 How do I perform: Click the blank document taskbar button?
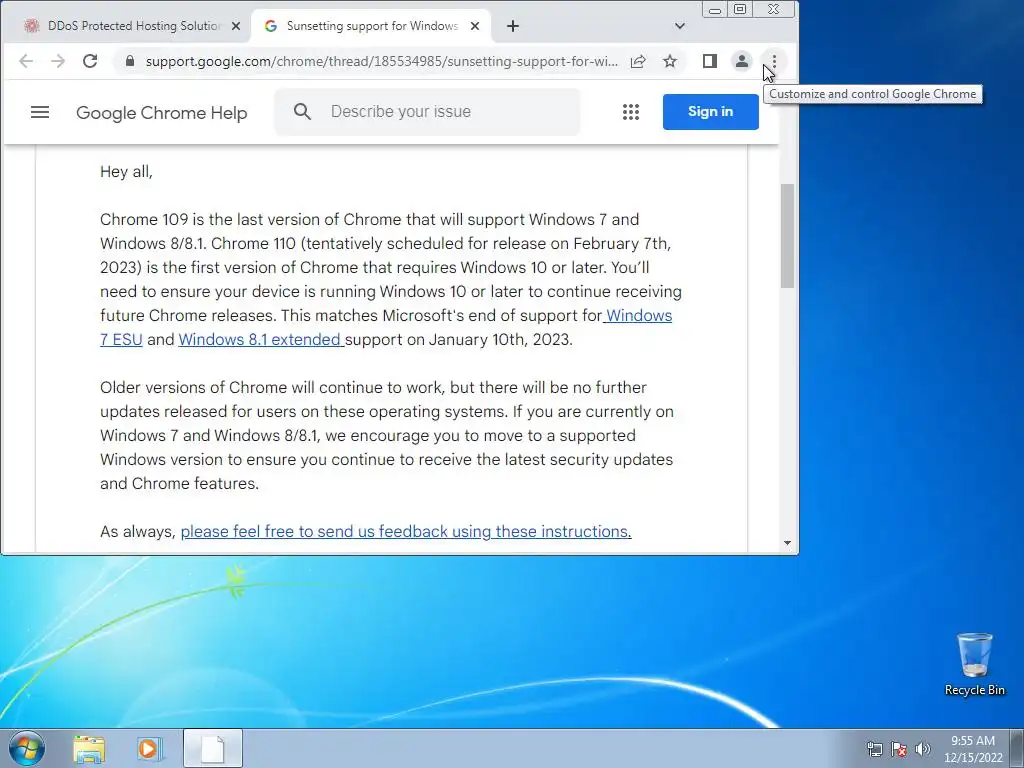click(x=213, y=748)
